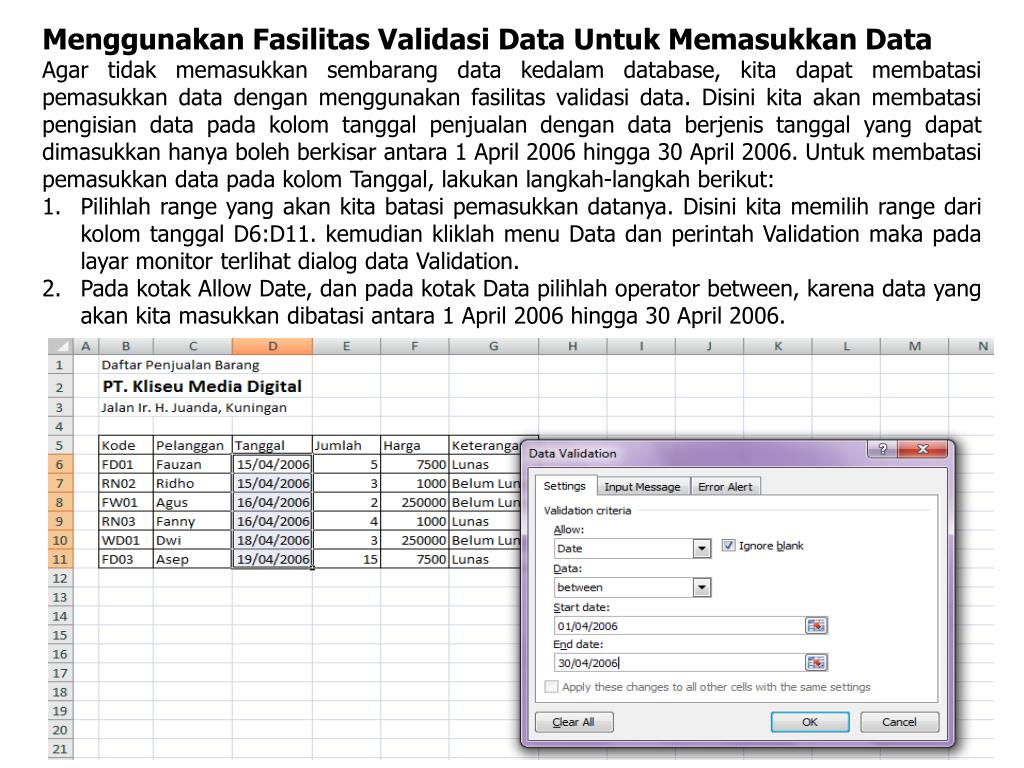Select row 6 header

pyautogui.click(x=60, y=464)
